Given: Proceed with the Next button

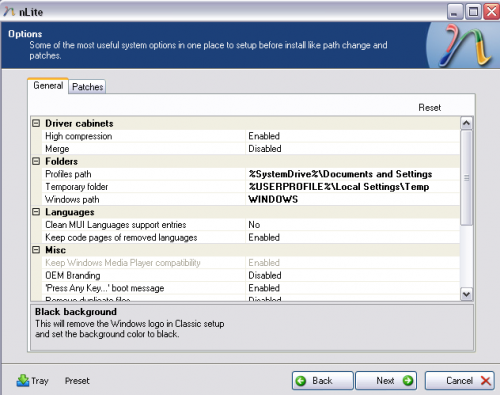Looking at the screenshot, I should [386, 380].
